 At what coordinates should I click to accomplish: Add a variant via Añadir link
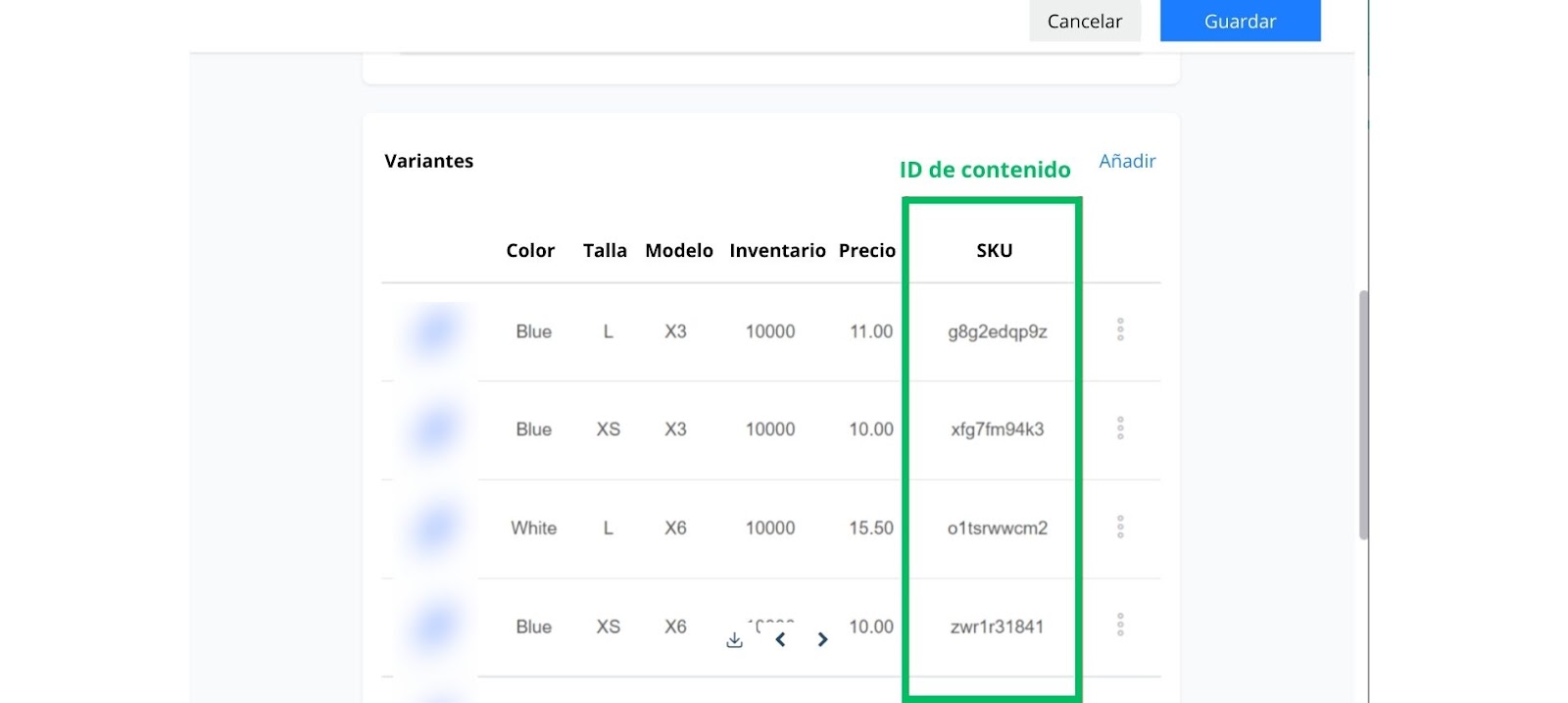click(x=1127, y=161)
